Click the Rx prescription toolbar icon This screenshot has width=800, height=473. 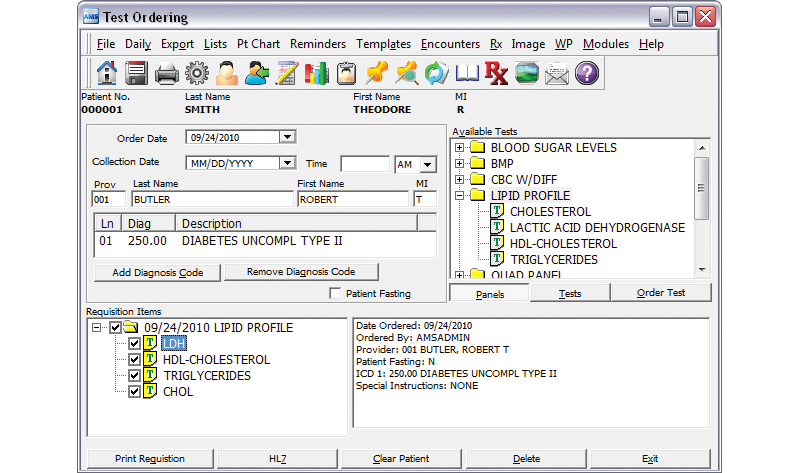point(496,73)
